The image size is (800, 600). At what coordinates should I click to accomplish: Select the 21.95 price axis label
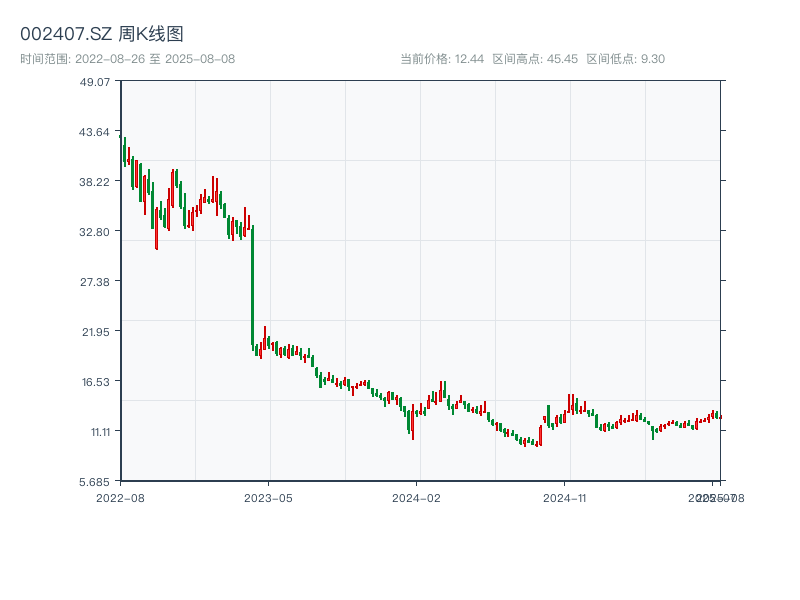point(95,331)
